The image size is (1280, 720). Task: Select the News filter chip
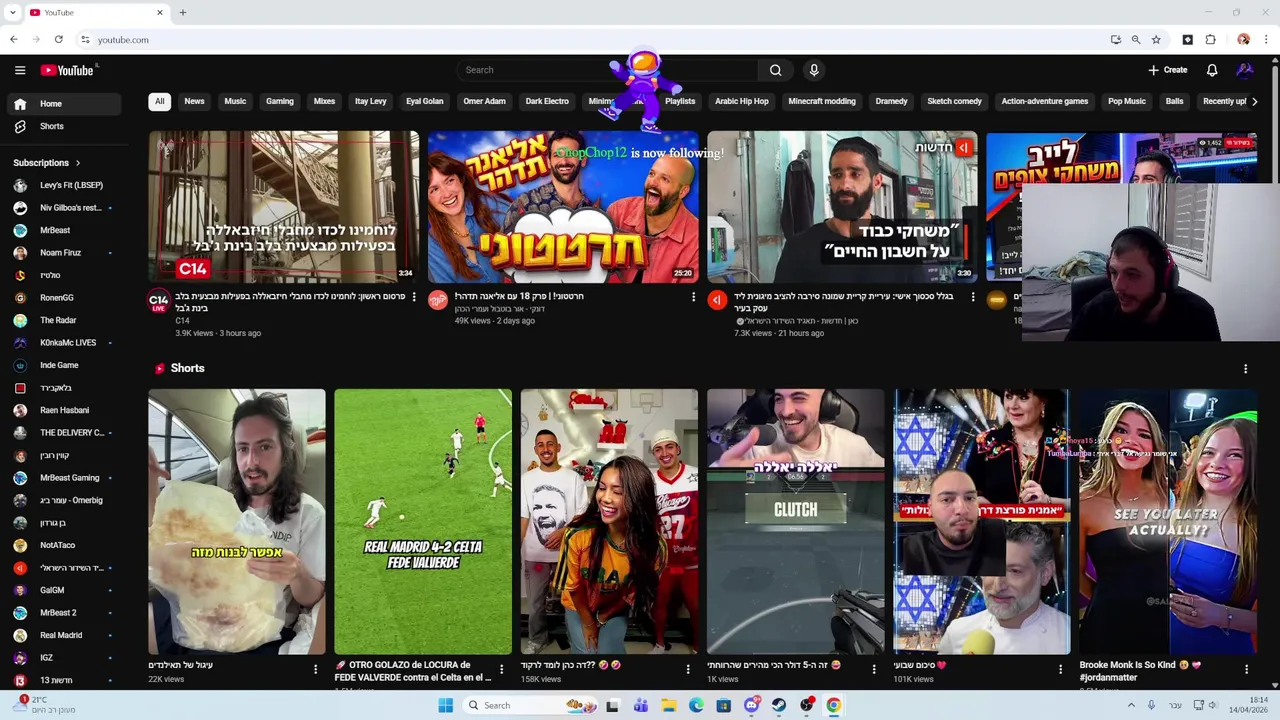tap(194, 101)
